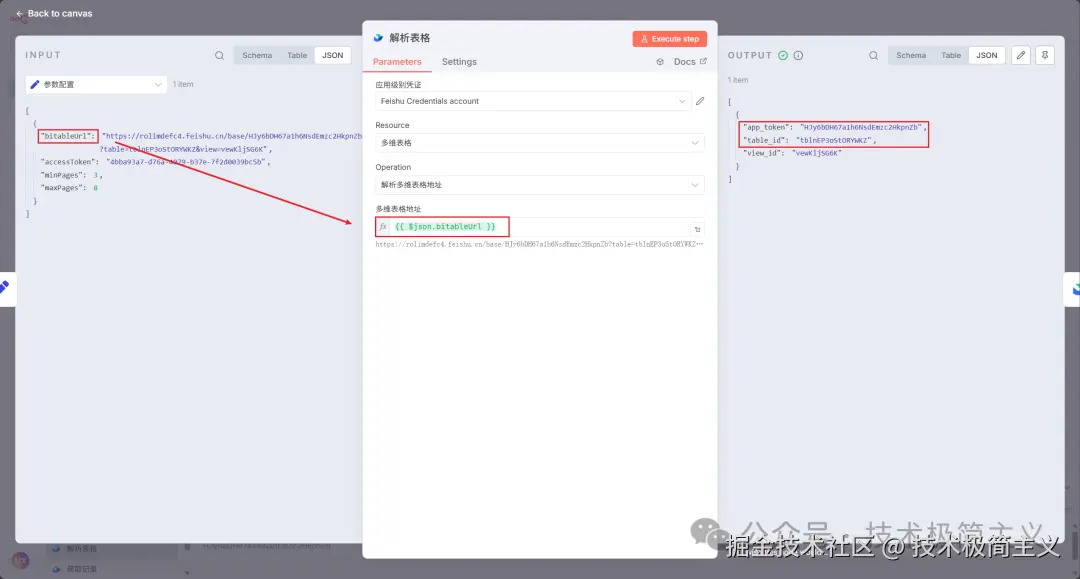Click the "minPages" key in input JSON

pos(63,175)
